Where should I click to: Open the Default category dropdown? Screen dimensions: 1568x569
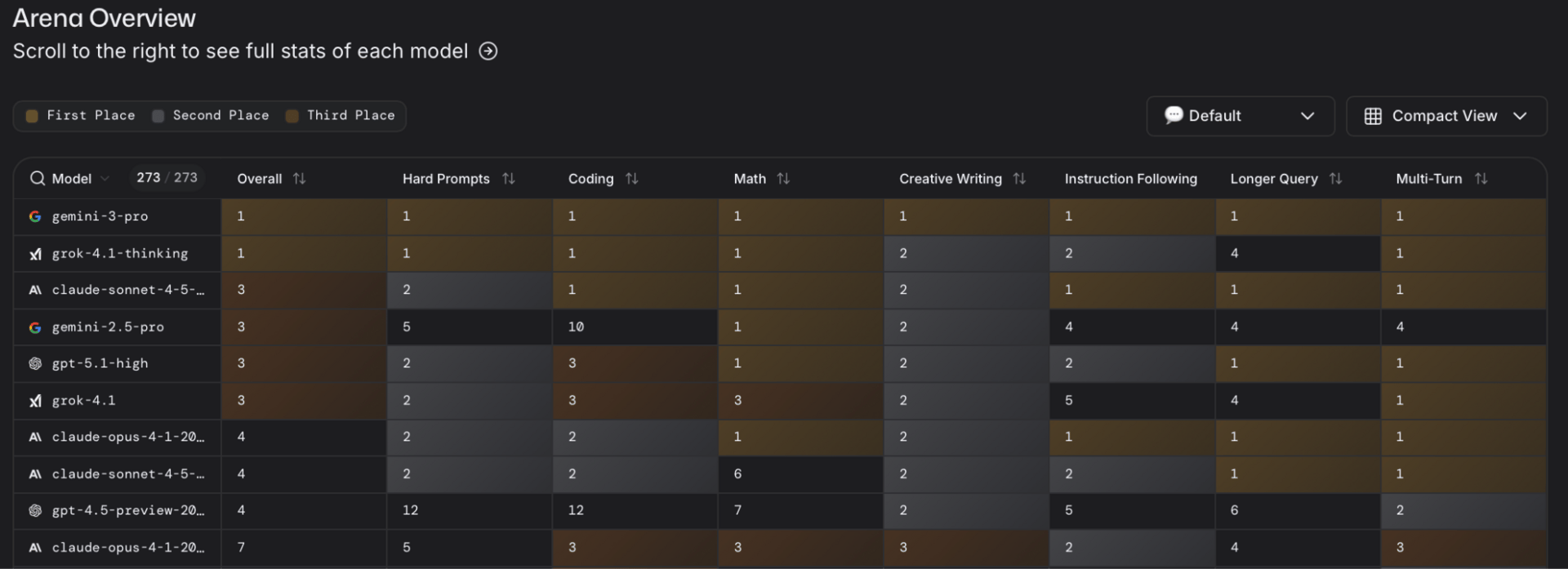point(1240,116)
